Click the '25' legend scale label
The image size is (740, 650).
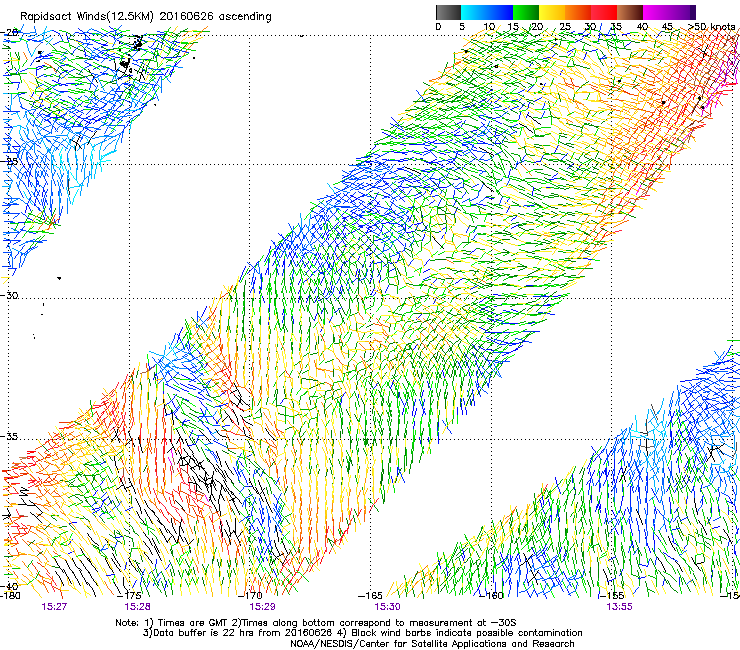[565, 27]
